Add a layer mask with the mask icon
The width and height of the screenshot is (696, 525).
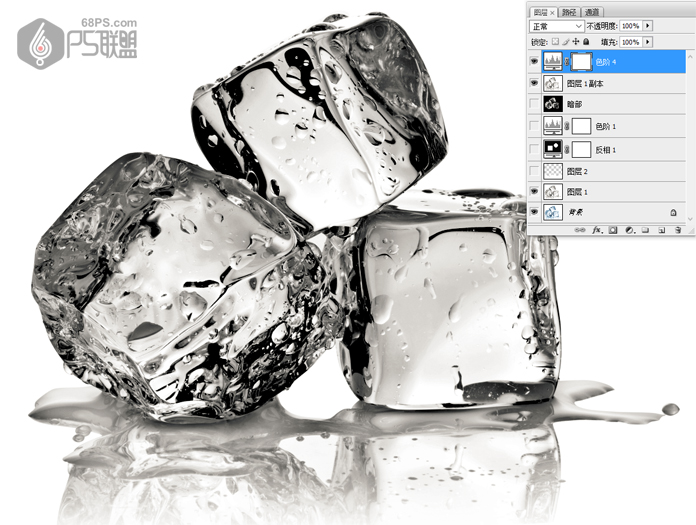[x=615, y=230]
